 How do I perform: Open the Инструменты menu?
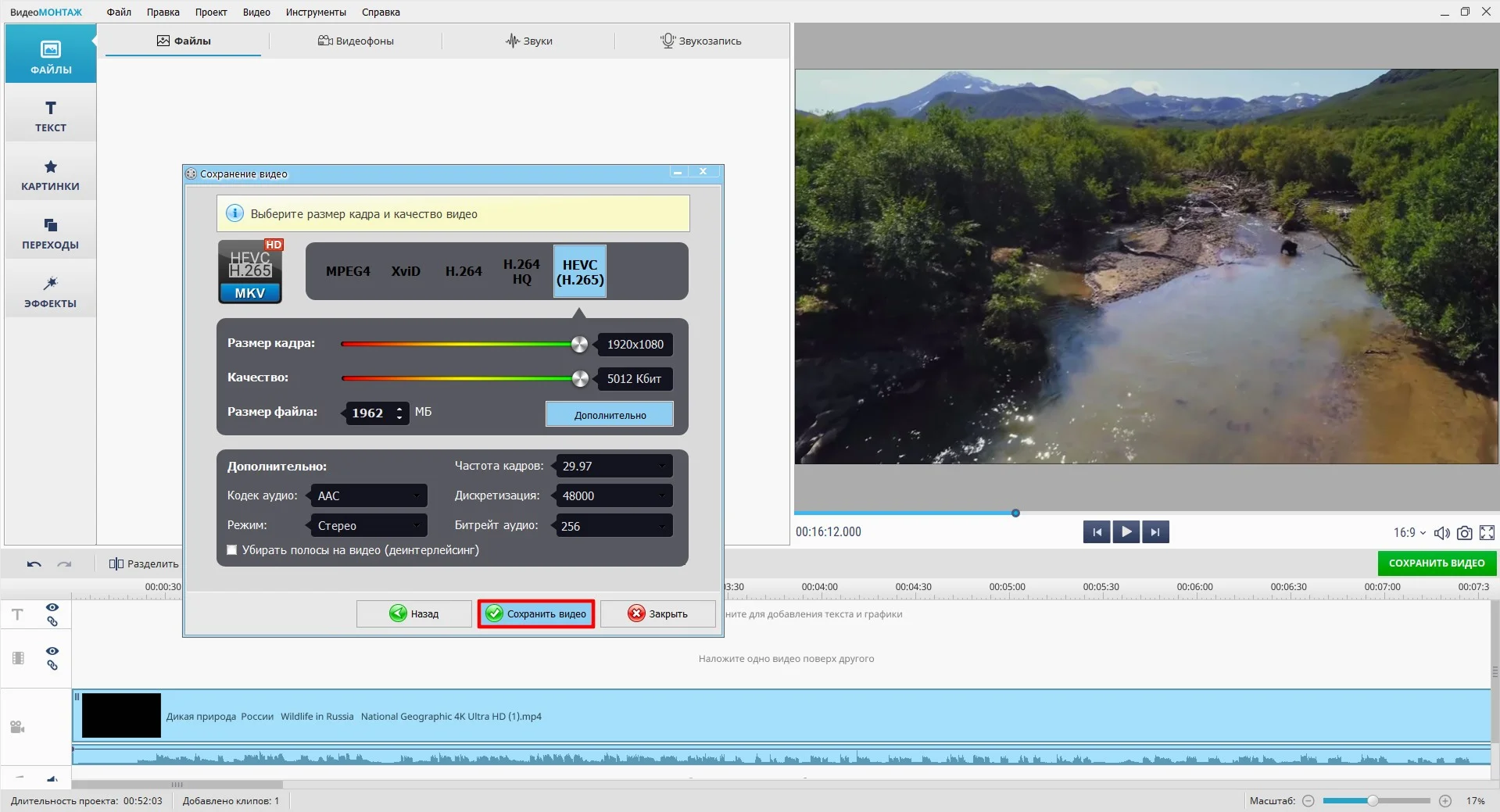[x=316, y=12]
